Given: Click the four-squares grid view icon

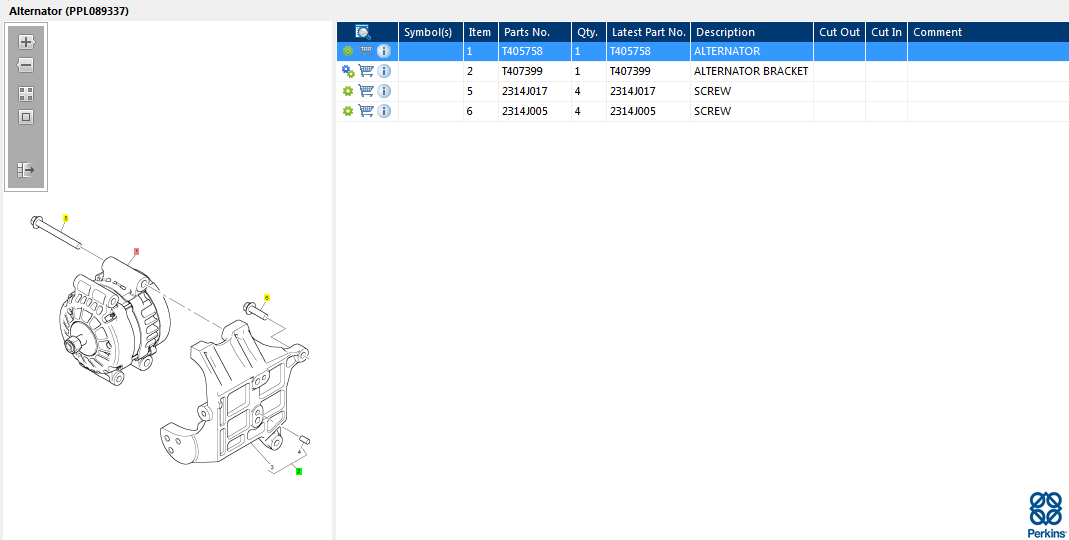Looking at the screenshot, I should coord(26,94).
